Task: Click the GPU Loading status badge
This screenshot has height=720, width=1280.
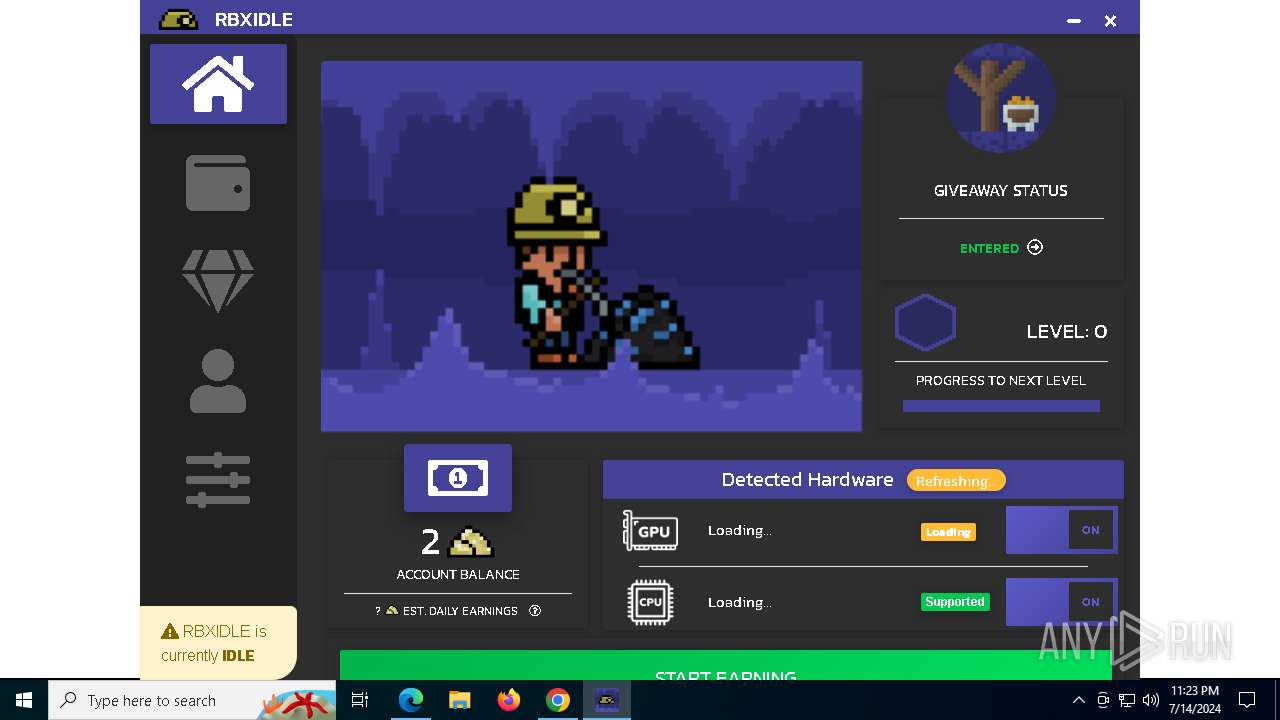Action: click(x=948, y=532)
